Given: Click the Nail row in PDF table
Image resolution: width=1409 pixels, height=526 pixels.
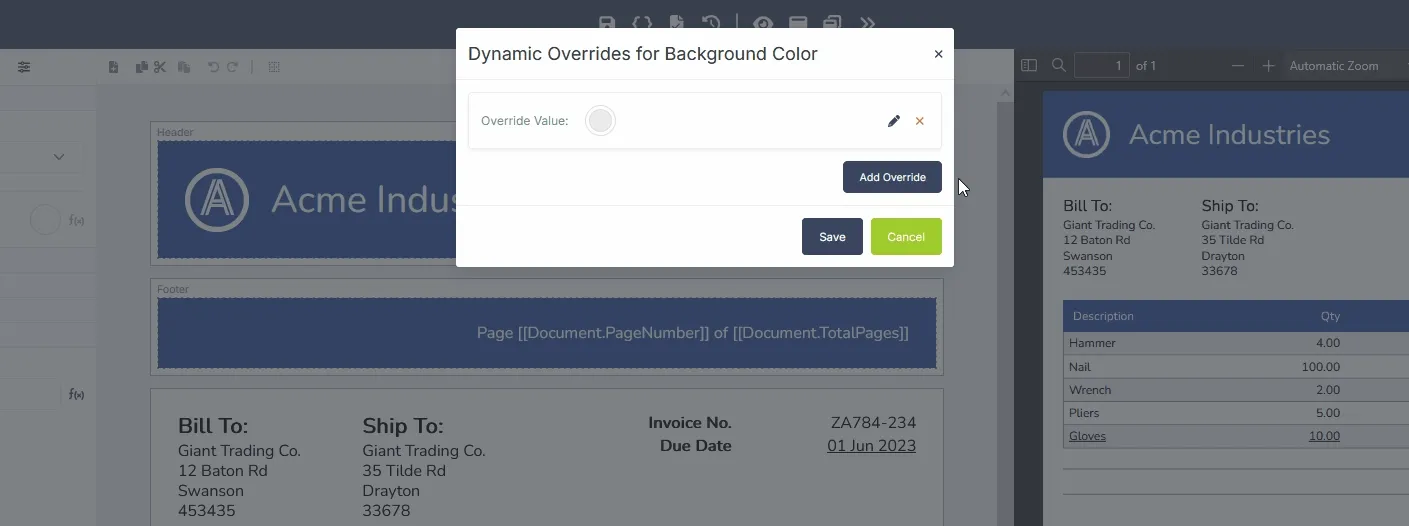Looking at the screenshot, I should [1235, 367].
